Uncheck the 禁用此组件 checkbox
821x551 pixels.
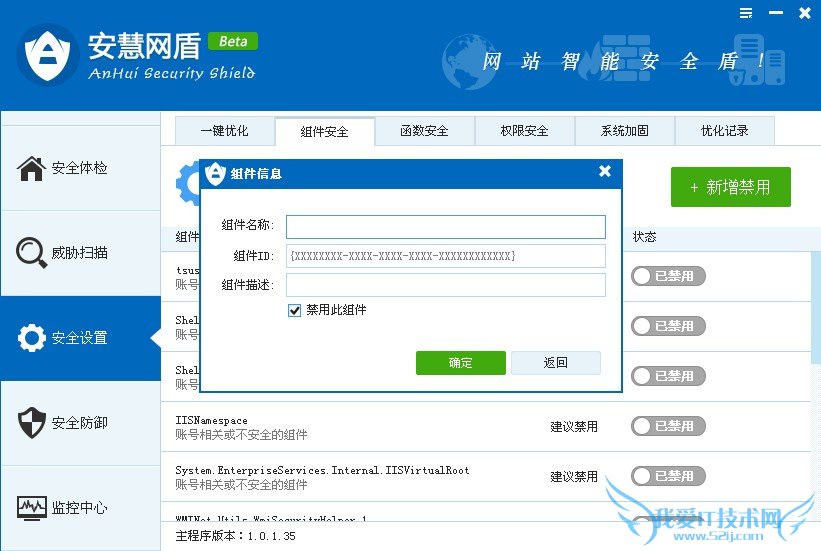[x=294, y=310]
